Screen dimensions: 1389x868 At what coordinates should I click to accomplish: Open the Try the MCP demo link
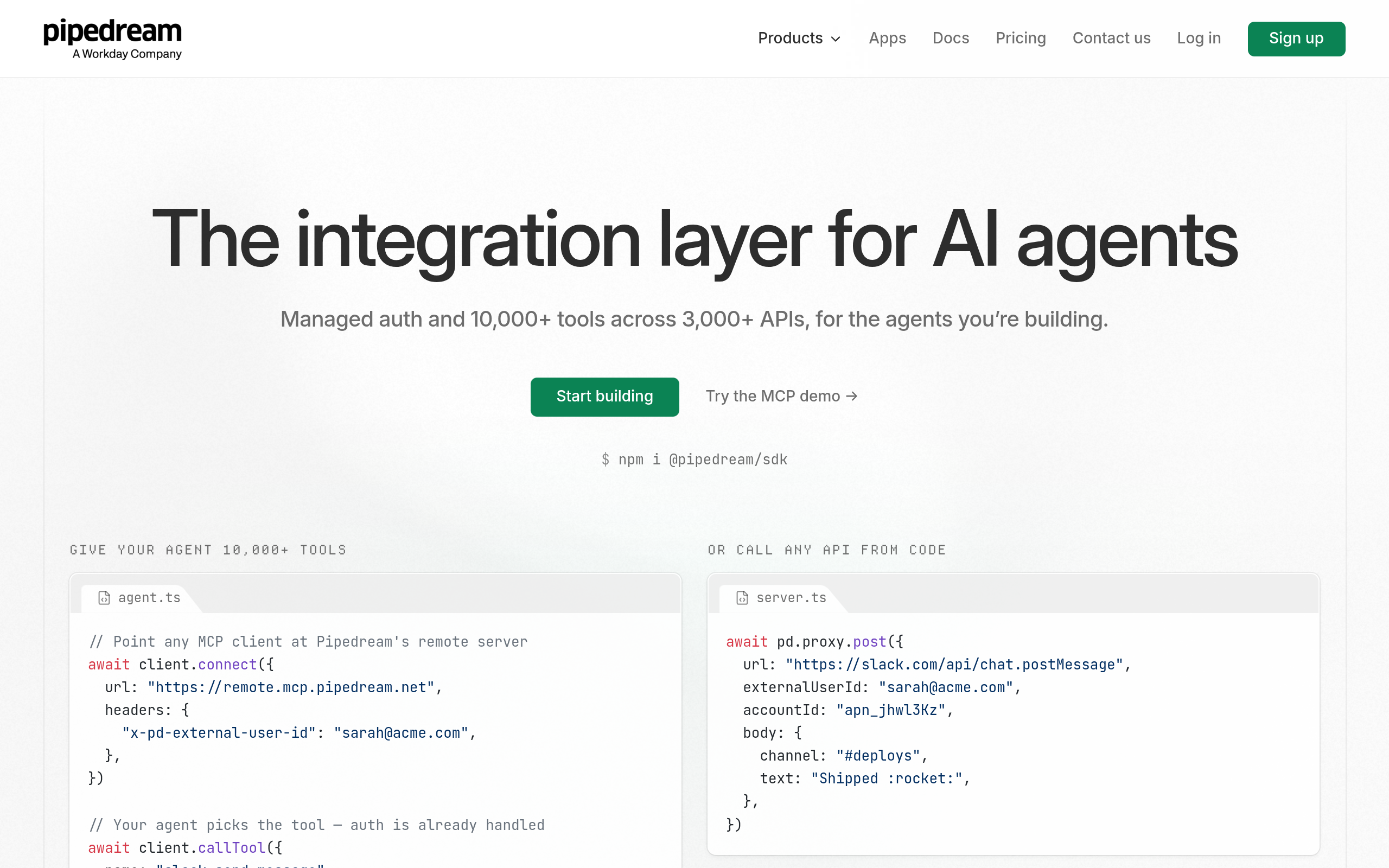781,396
